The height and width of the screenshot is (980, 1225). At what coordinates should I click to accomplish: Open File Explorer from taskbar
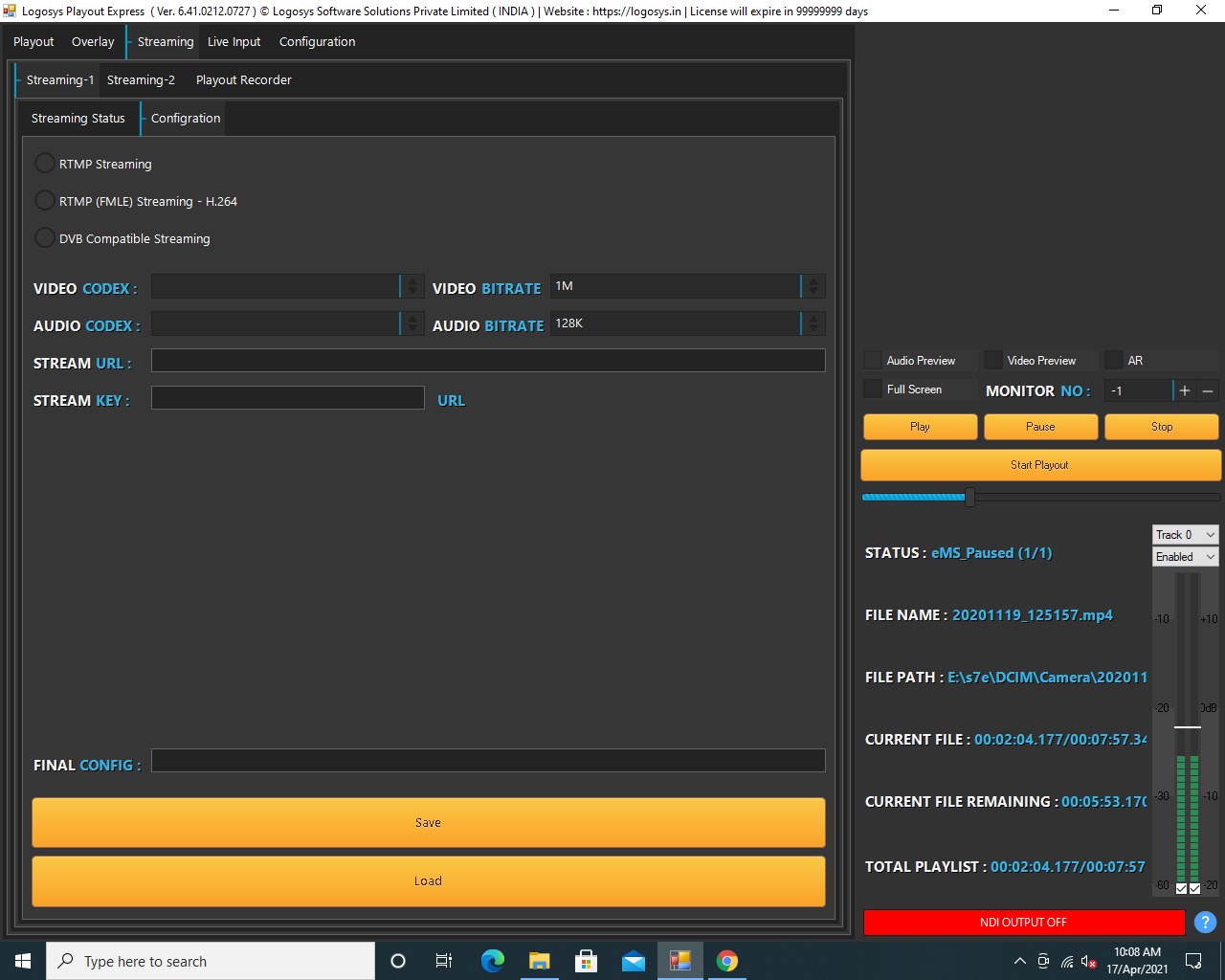pyautogui.click(x=539, y=961)
